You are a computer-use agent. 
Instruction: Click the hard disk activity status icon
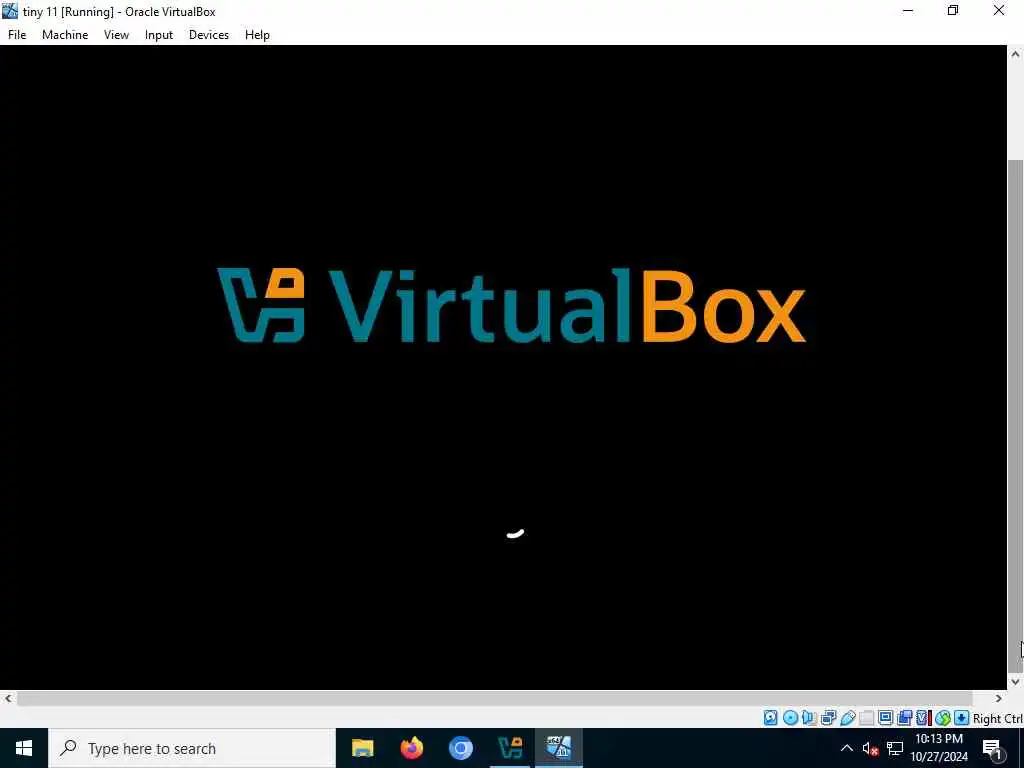point(771,718)
